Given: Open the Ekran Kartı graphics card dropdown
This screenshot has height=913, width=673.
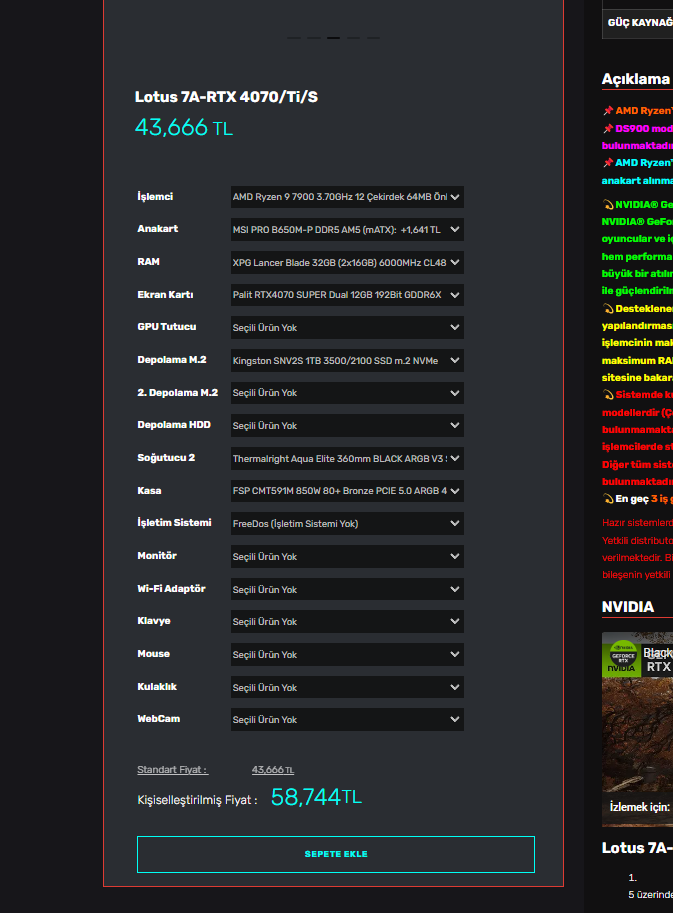Looking at the screenshot, I should coord(347,295).
